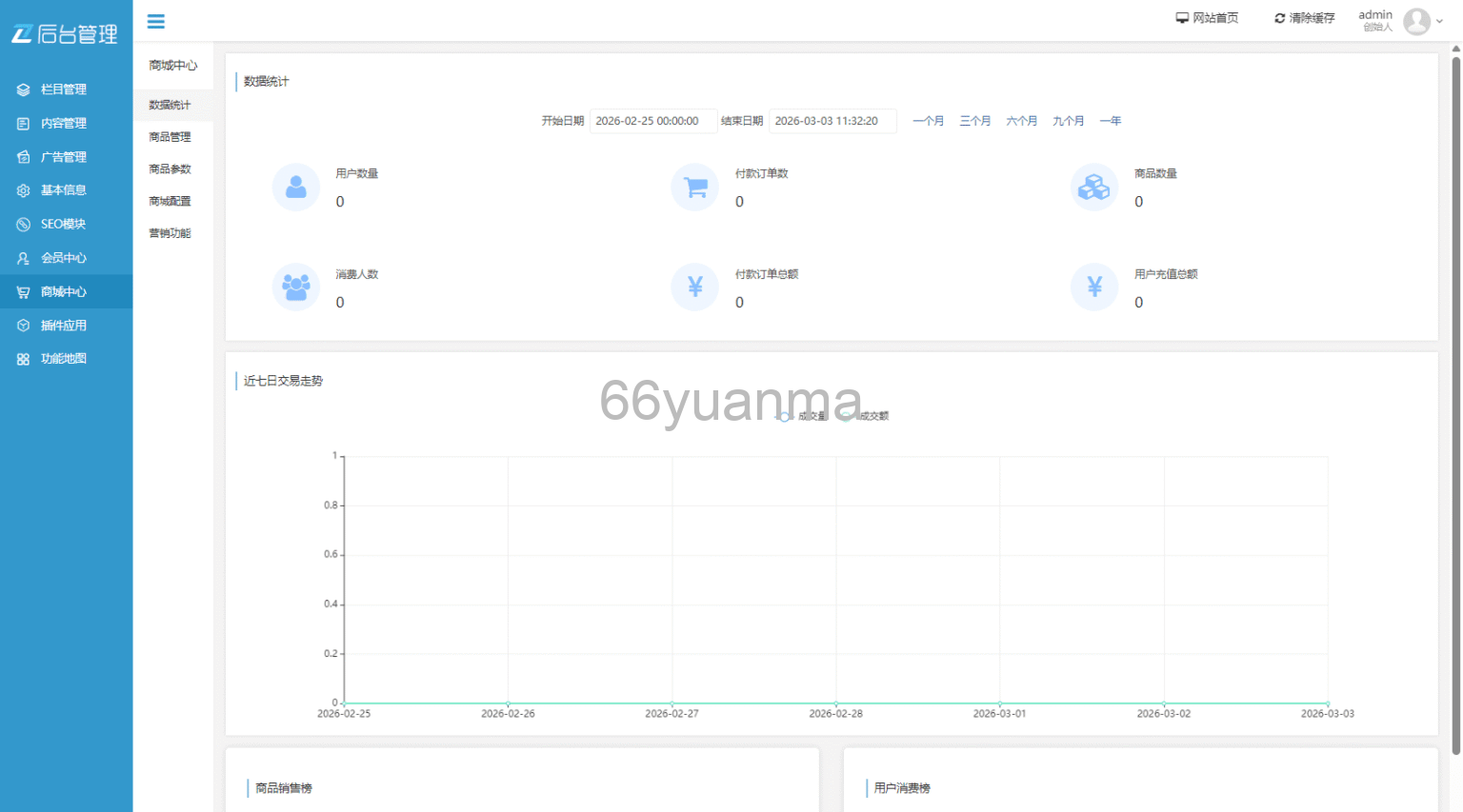
Task: Click the 商品数量 boxes icon
Action: pos(1094,187)
